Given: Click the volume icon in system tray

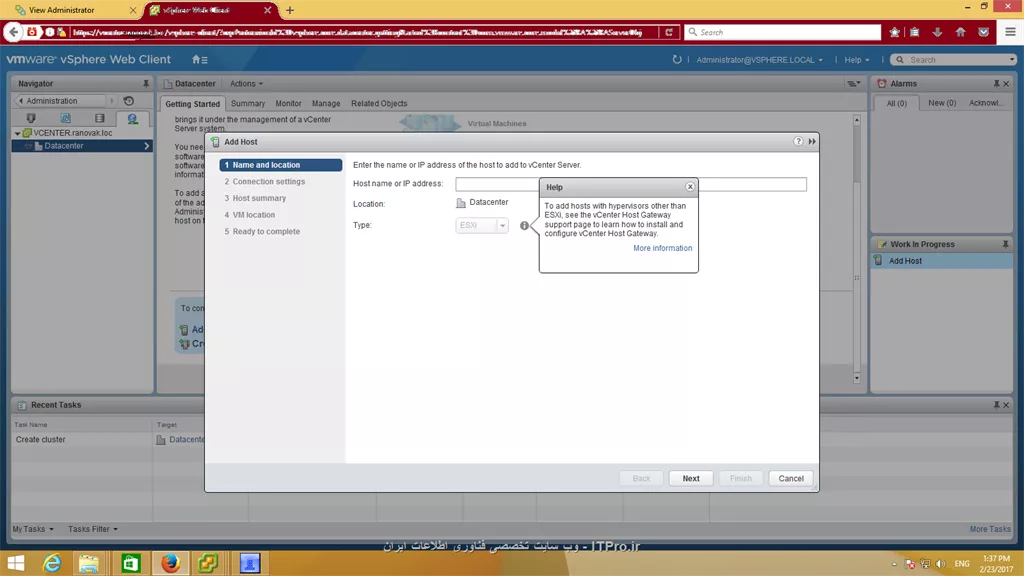Looking at the screenshot, I should coord(940,564).
